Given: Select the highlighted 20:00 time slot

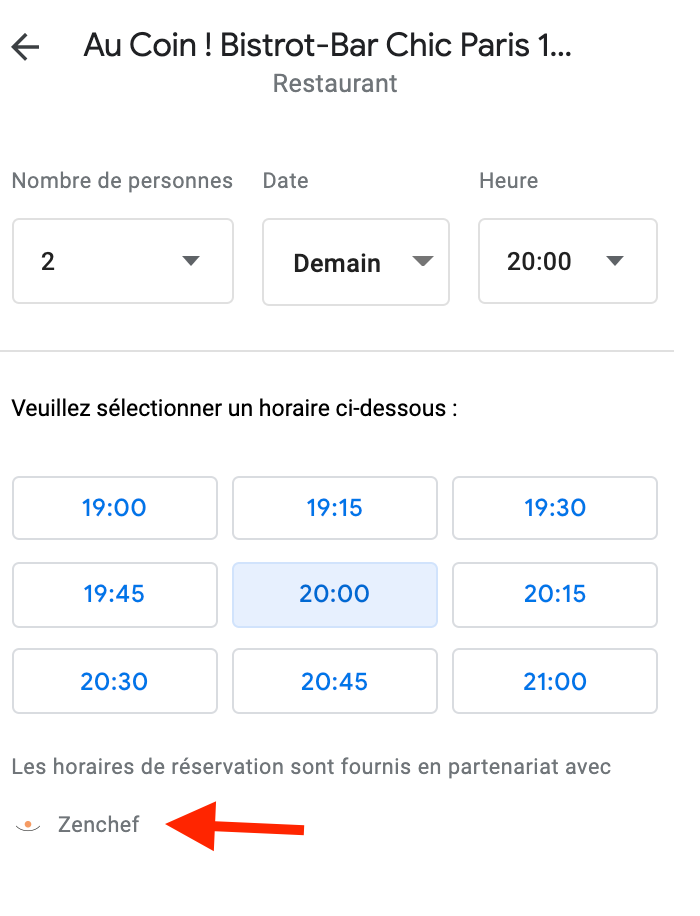Looking at the screenshot, I should (335, 595).
